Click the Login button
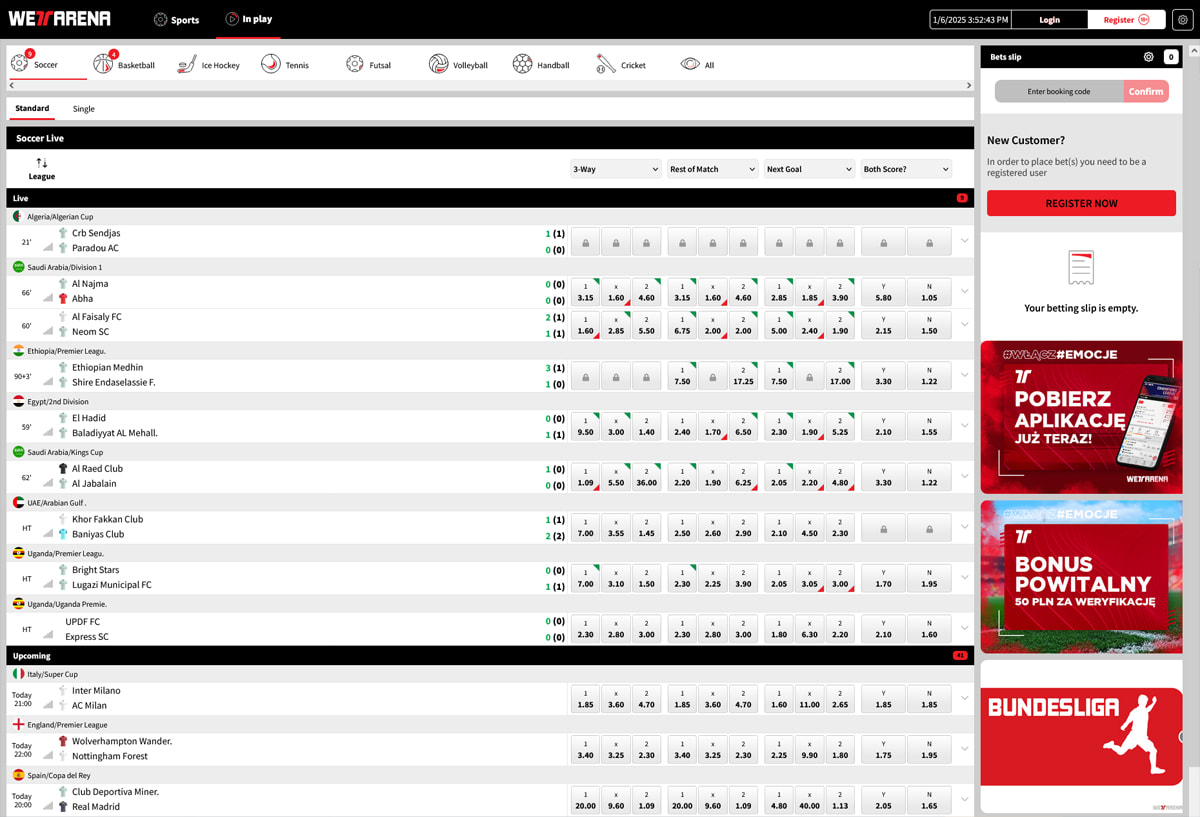Screen dimensions: 1200x817 [x=1049, y=19]
